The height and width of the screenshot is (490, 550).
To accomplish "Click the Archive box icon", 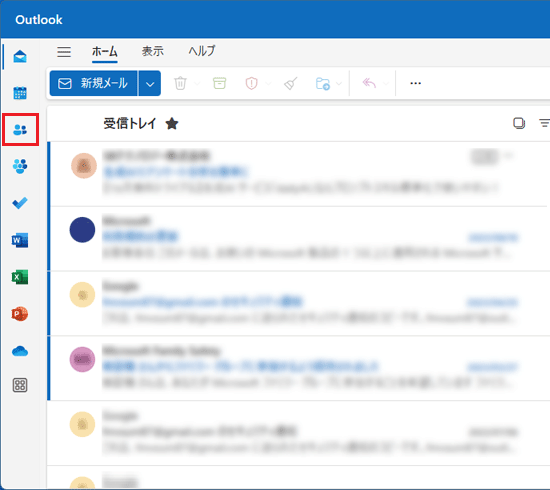I will click(220, 83).
